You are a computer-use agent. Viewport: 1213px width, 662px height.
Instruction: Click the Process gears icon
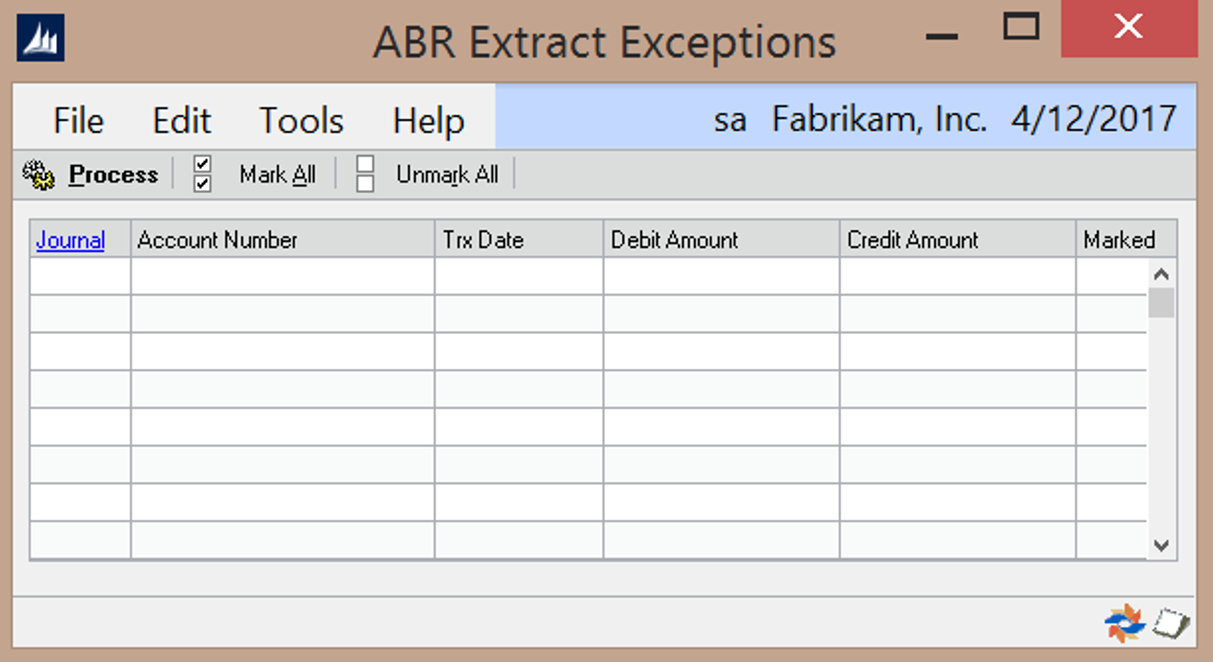pos(38,175)
